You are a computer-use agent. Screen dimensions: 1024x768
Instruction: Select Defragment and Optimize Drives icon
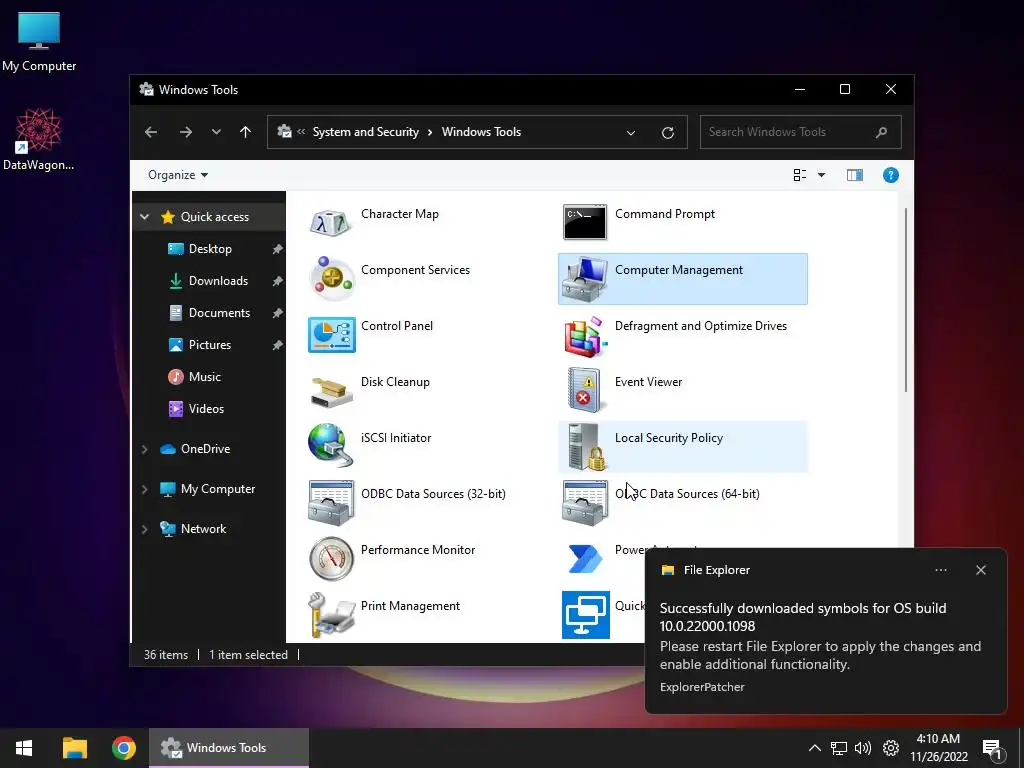click(584, 336)
